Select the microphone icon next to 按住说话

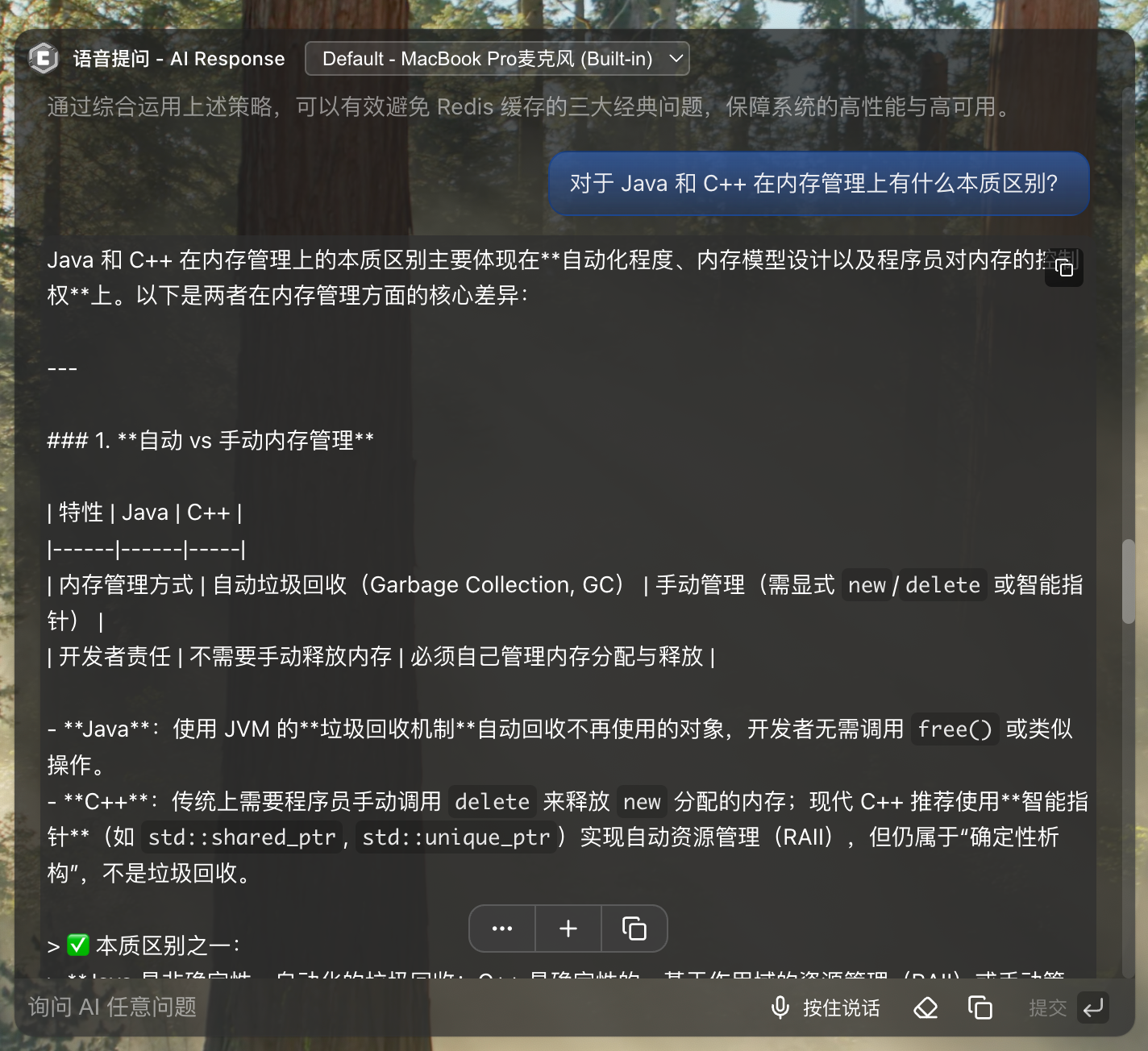point(779,1007)
